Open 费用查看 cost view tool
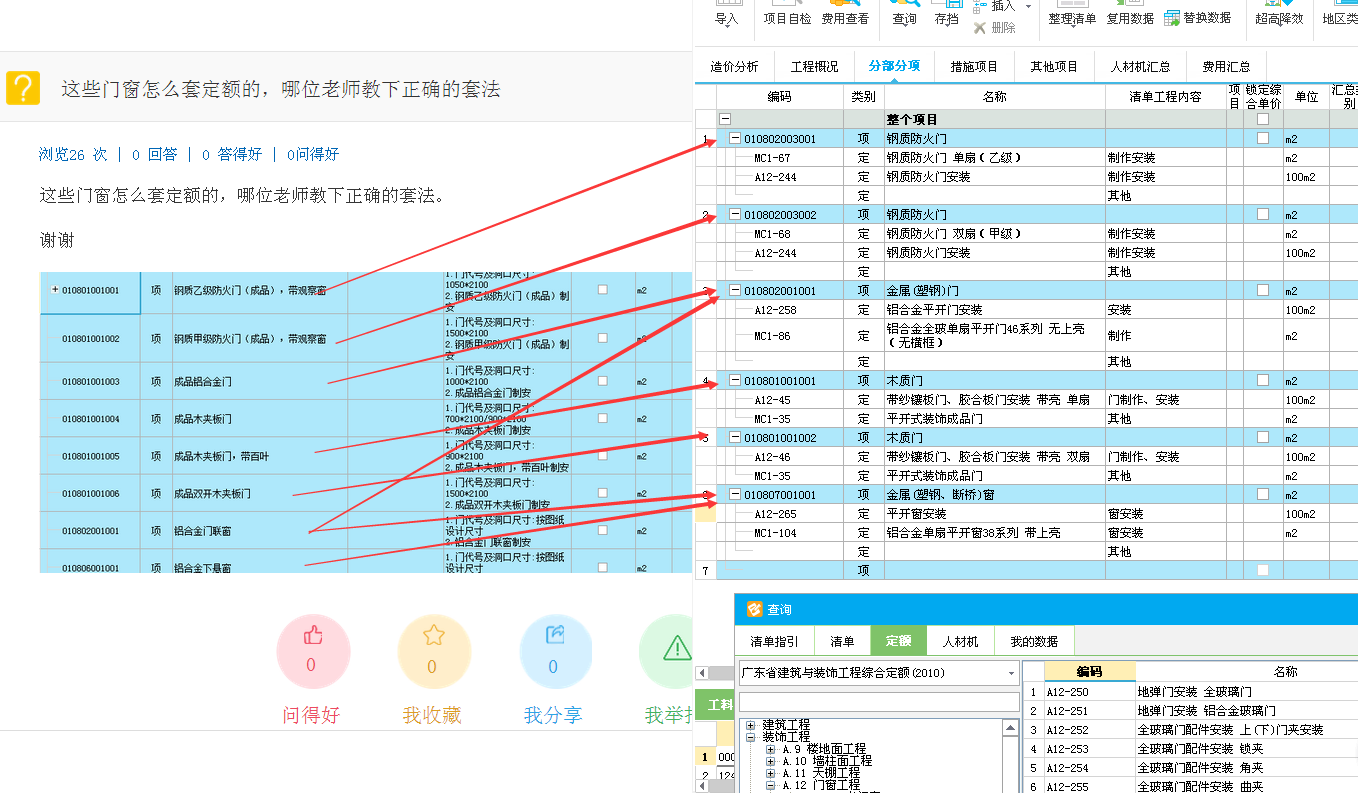This screenshot has width=1358, height=793. (x=845, y=14)
